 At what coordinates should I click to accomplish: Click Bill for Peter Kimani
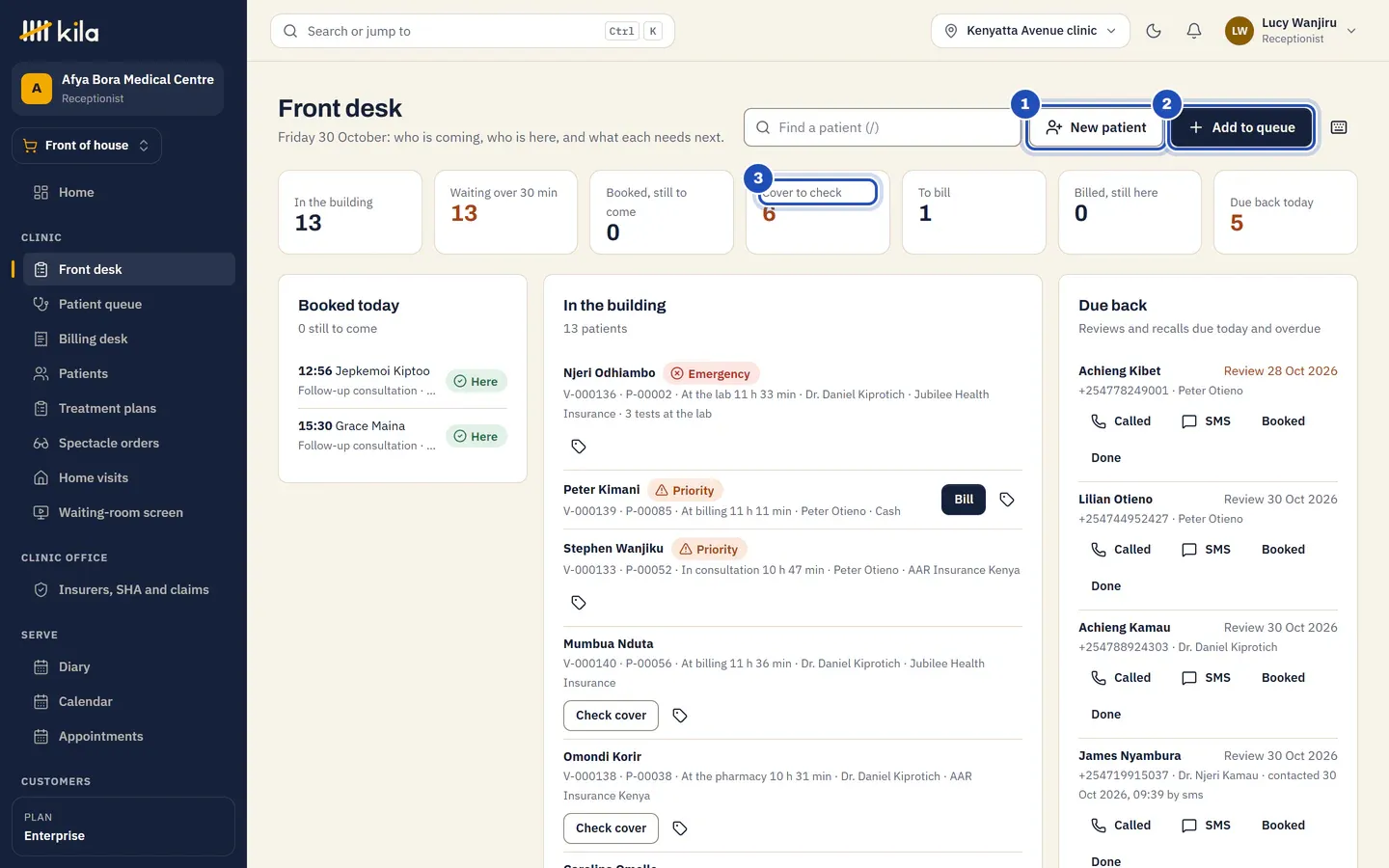(964, 500)
